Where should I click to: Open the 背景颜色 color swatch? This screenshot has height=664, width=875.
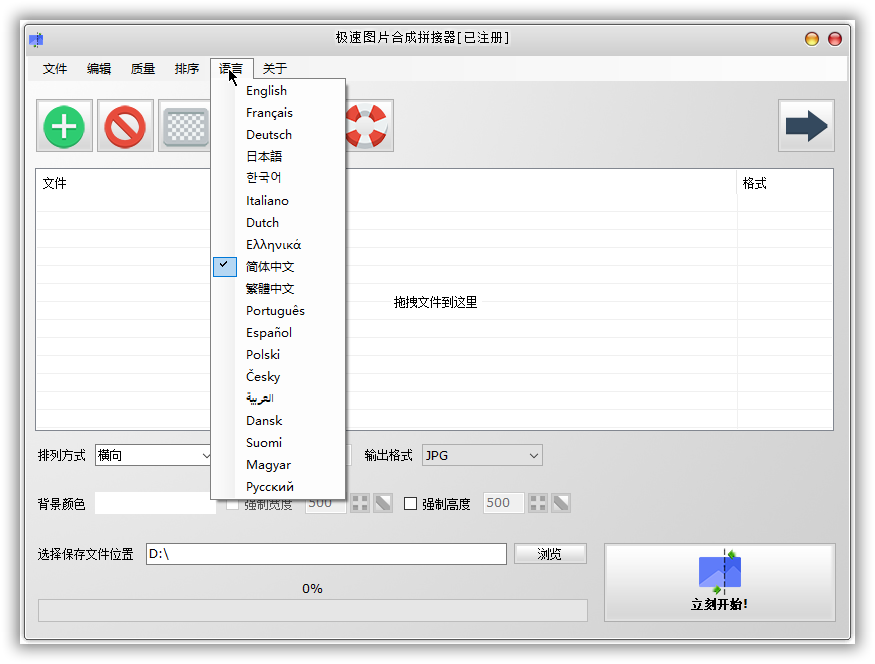[x=155, y=504]
